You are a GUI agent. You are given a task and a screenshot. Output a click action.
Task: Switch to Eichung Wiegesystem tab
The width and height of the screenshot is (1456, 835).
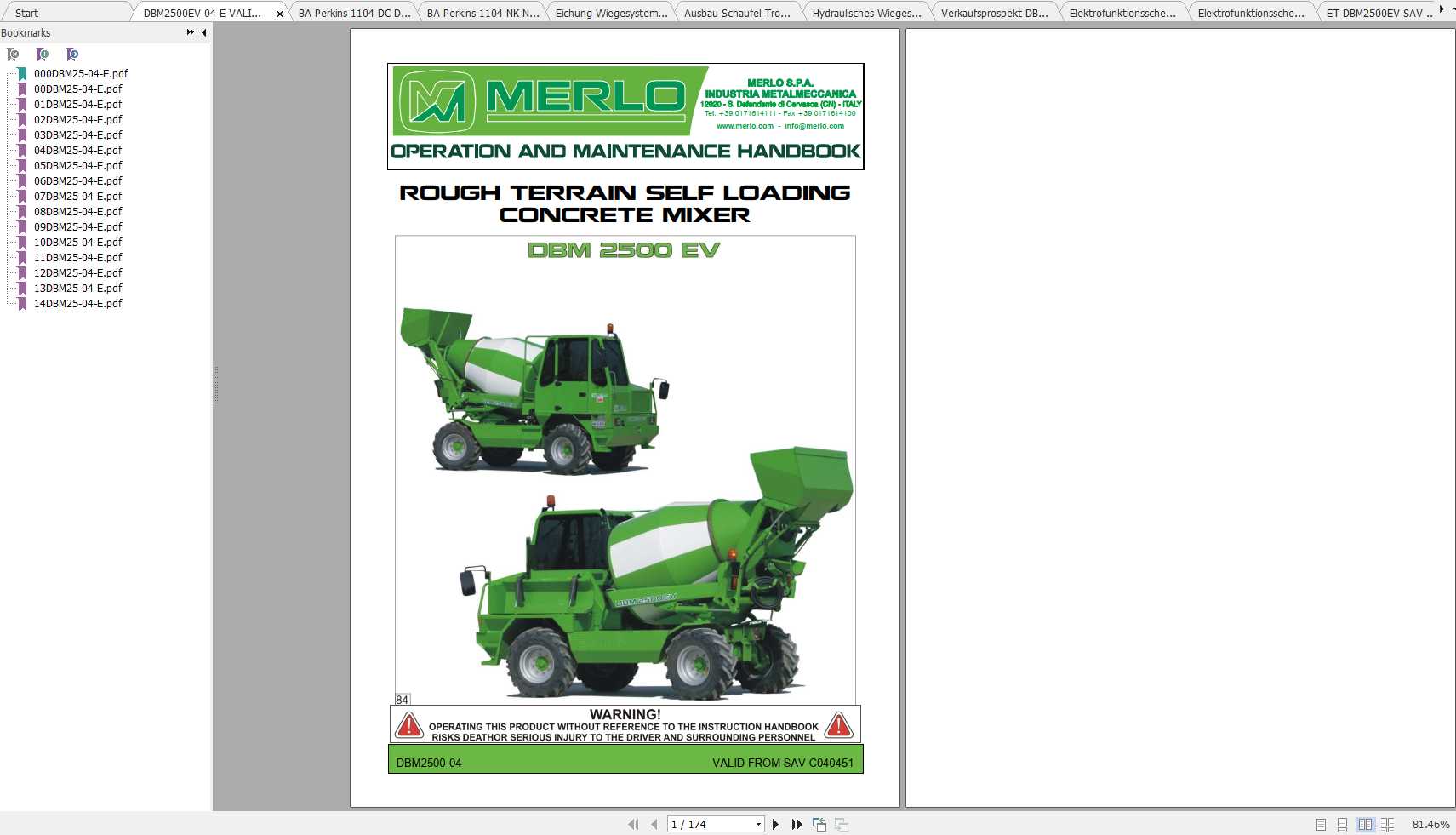point(611,13)
